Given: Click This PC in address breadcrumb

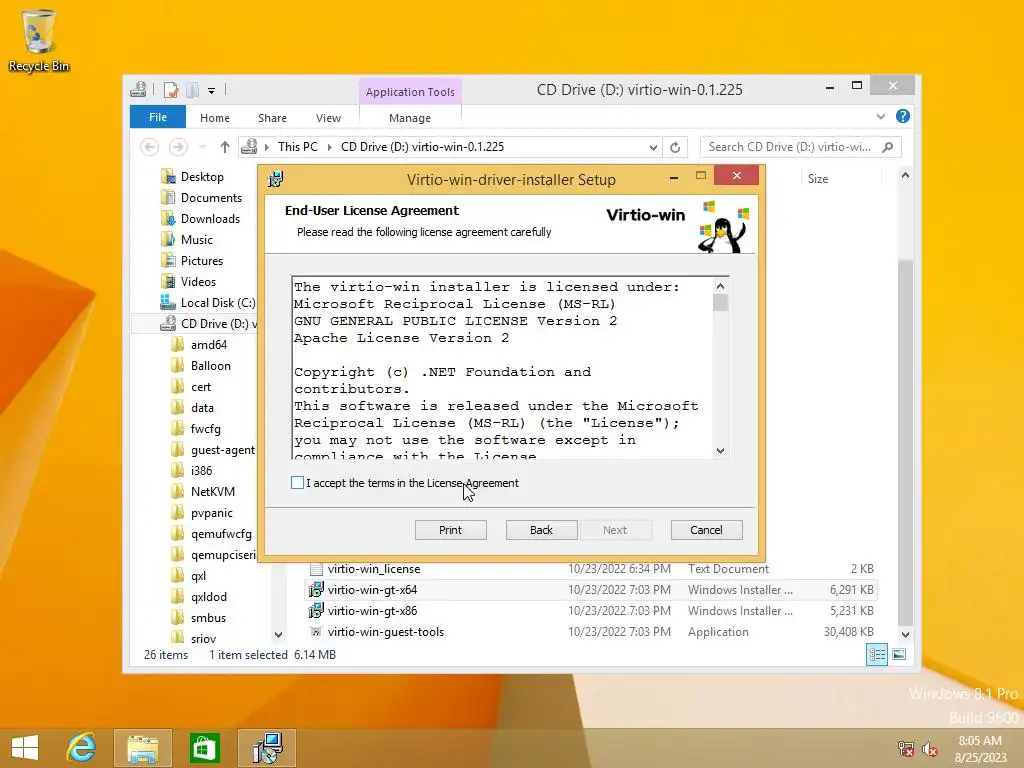Looking at the screenshot, I should (298, 147).
